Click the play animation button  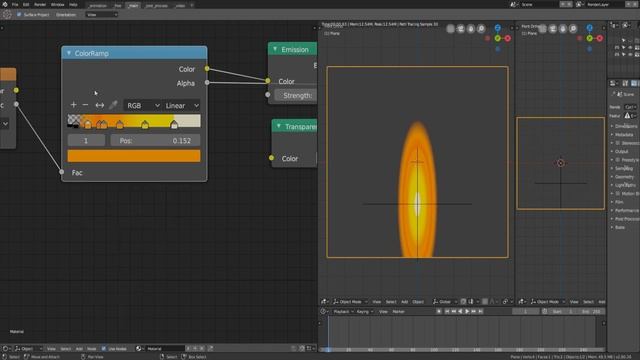point(467,311)
